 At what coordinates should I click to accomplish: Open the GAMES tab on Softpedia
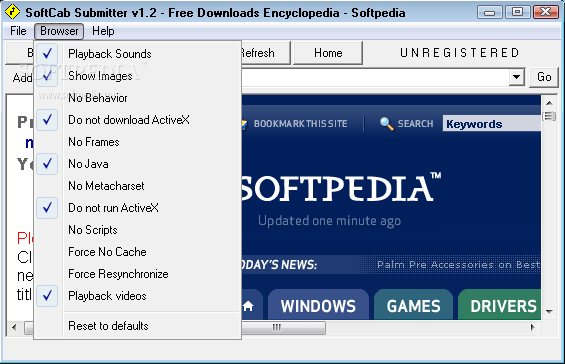[x=413, y=305]
